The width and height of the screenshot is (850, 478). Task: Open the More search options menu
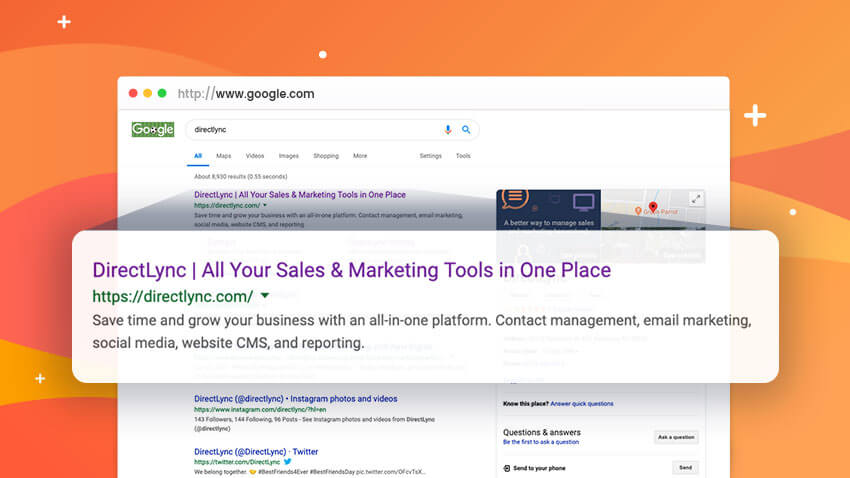click(360, 156)
